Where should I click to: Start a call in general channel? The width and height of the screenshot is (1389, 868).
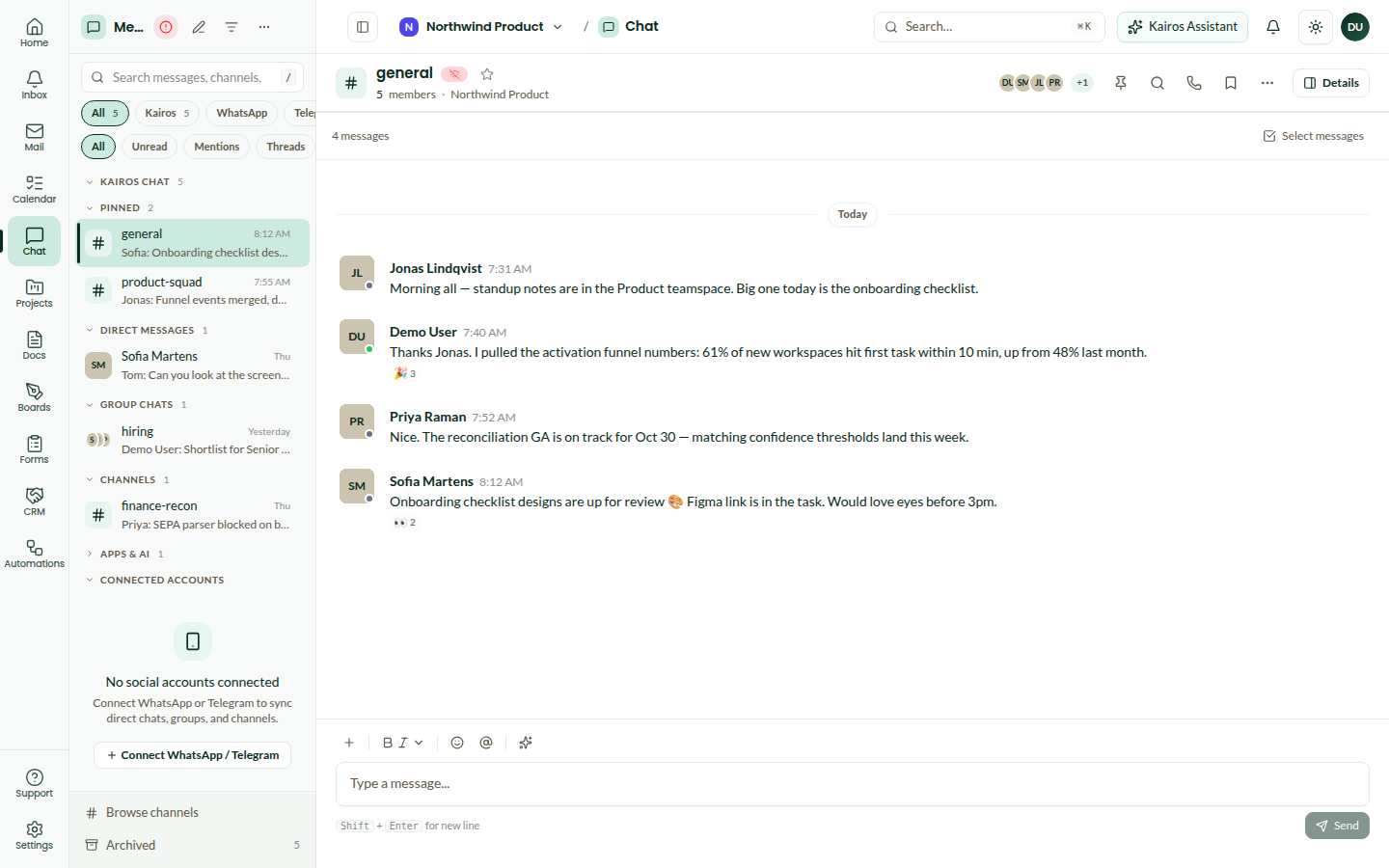pyautogui.click(x=1194, y=83)
